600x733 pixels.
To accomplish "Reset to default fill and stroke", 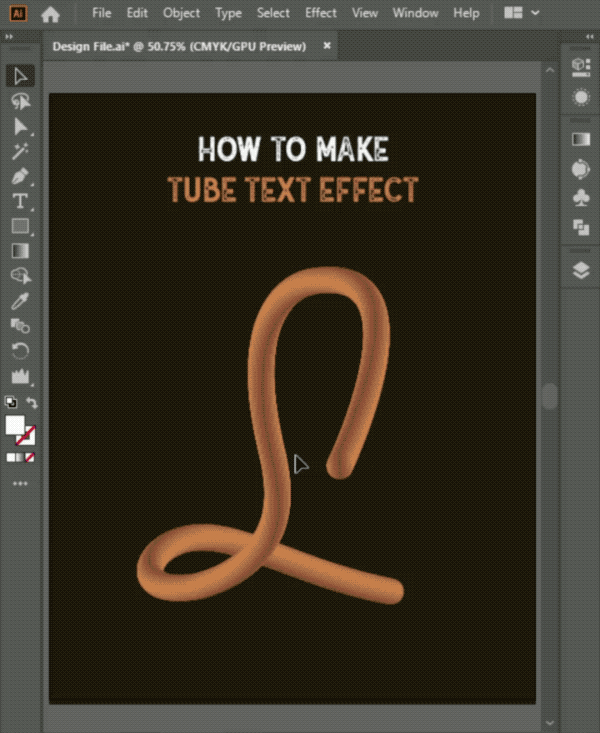I will pos(10,402).
